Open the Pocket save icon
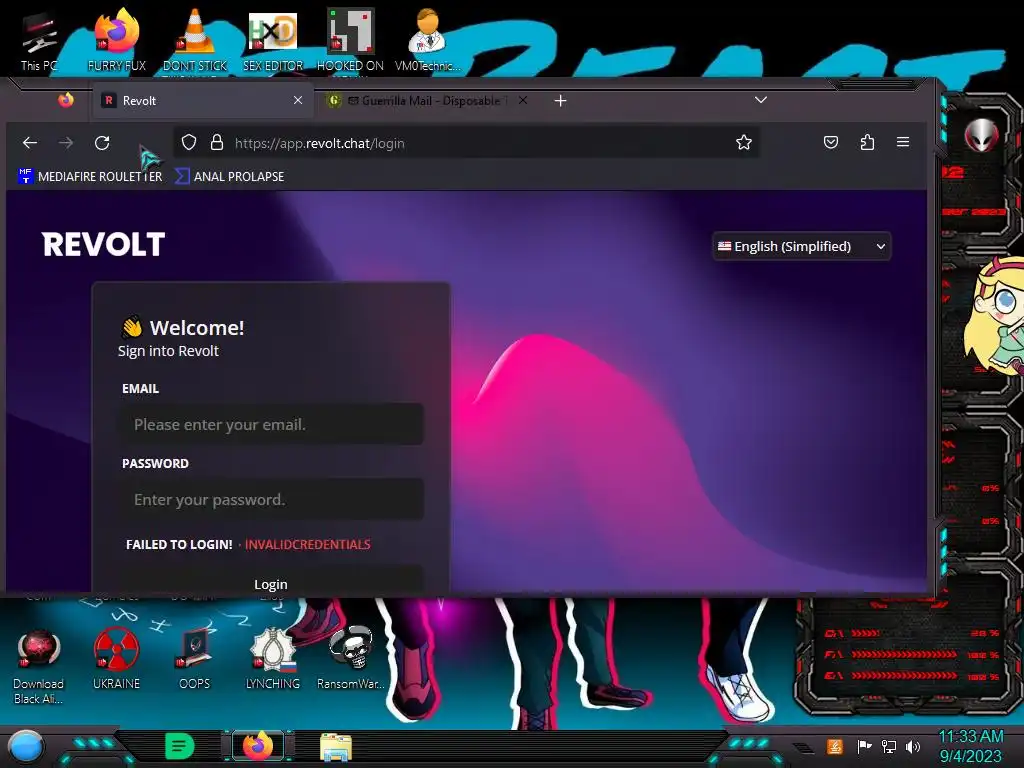The width and height of the screenshot is (1024, 768). (831, 142)
